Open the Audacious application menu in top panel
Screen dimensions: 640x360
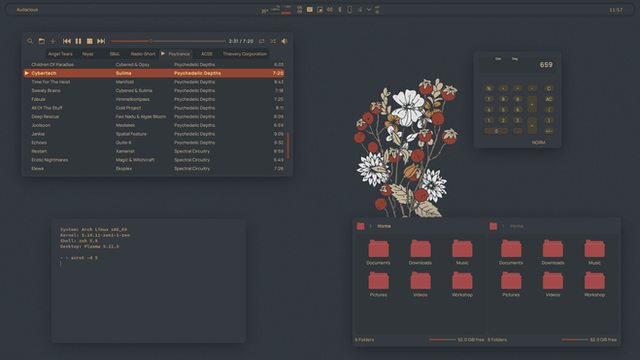(x=27, y=10)
